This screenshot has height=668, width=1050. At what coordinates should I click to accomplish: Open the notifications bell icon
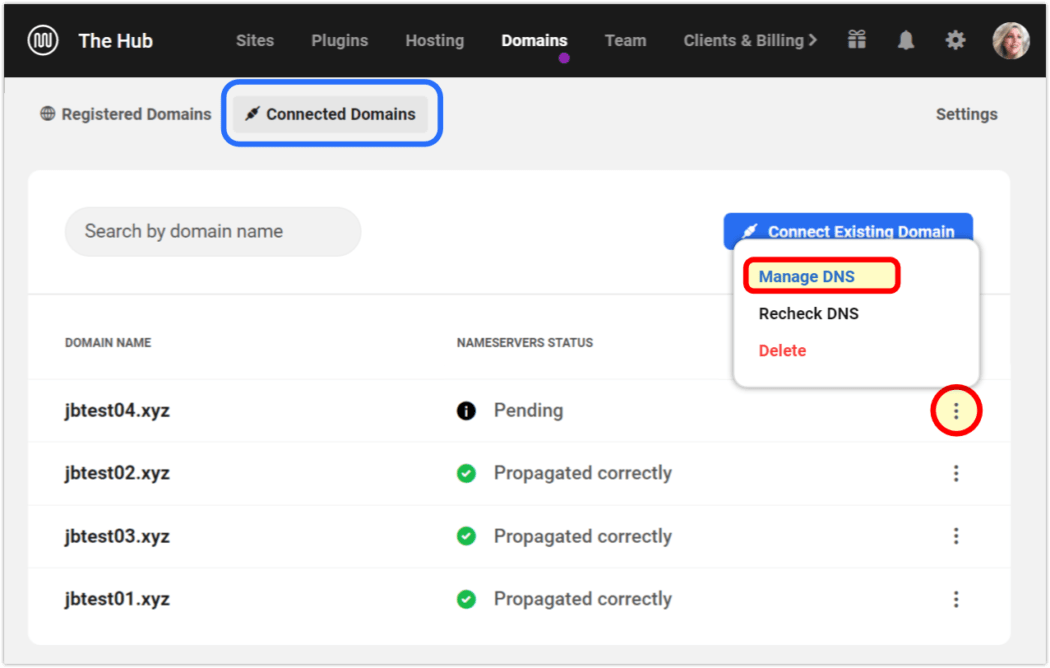coord(905,40)
